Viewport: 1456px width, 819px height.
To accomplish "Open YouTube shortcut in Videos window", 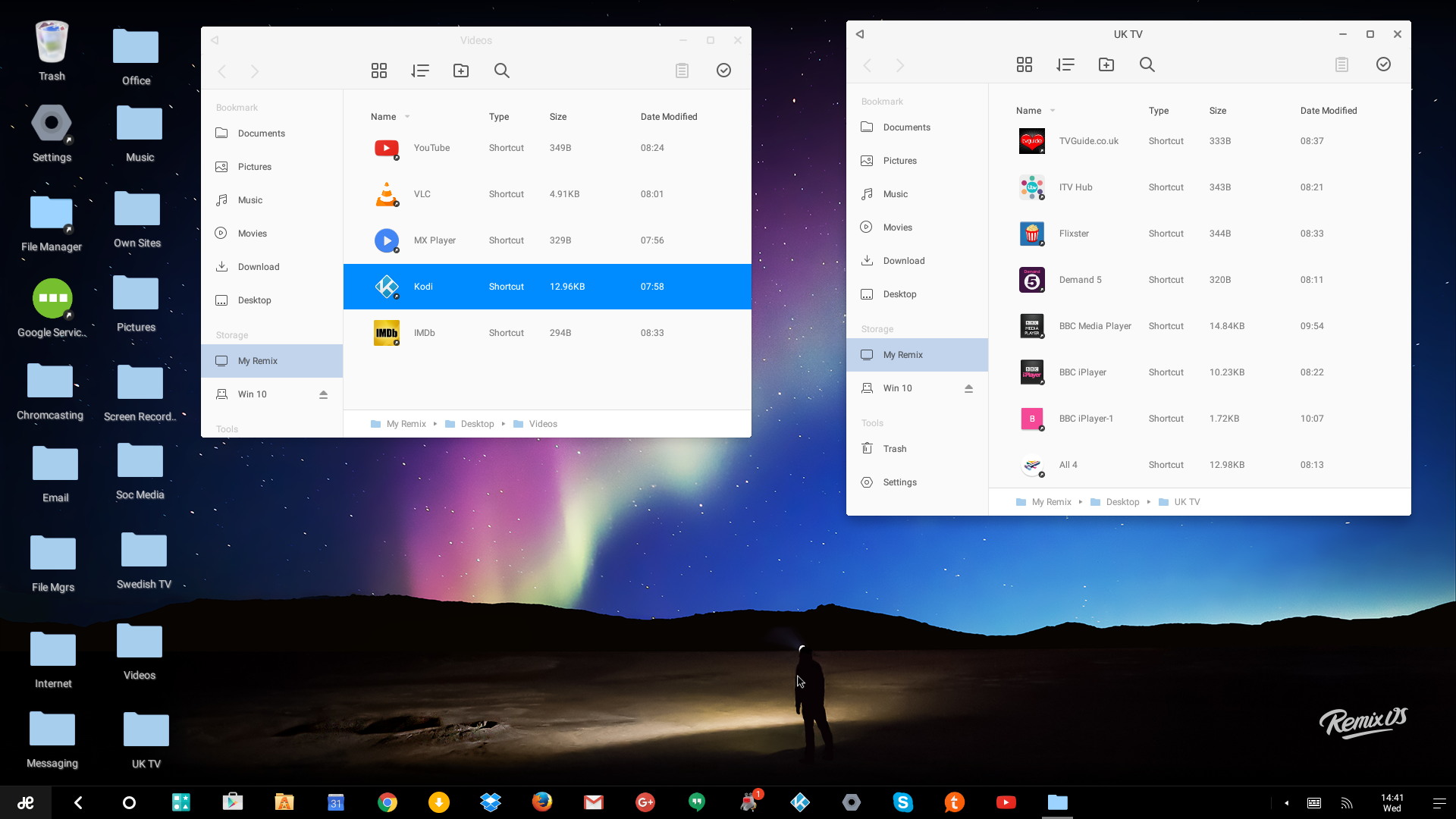I will click(x=548, y=148).
